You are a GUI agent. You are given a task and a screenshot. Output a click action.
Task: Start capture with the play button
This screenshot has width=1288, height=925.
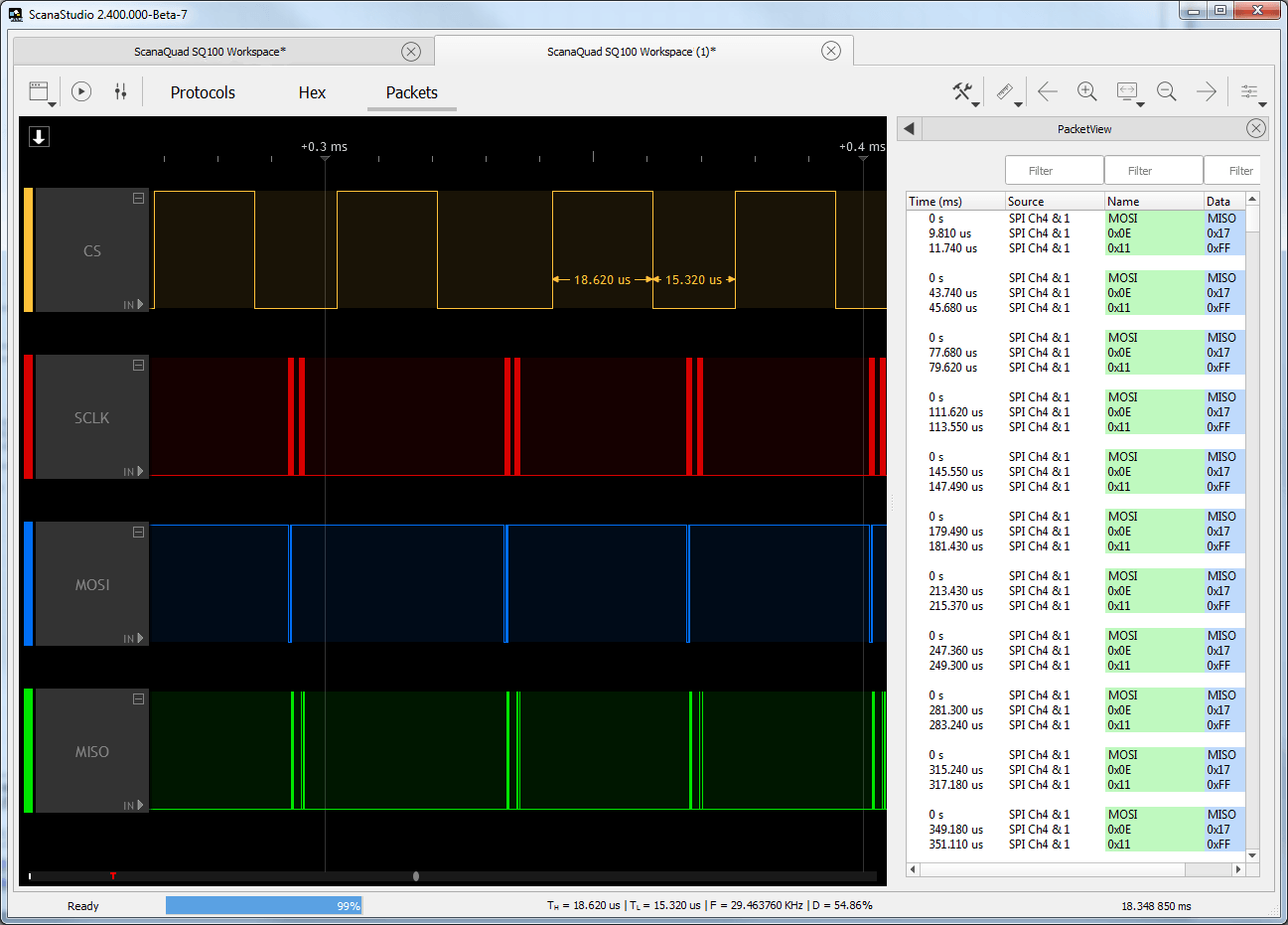(x=81, y=91)
